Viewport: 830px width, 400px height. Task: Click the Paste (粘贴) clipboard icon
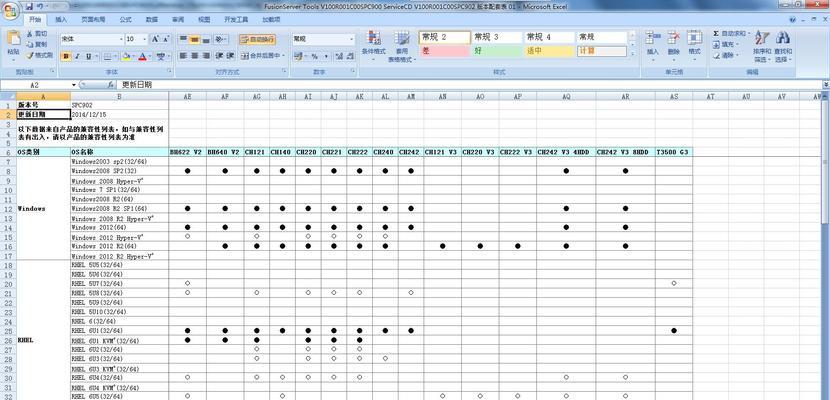13,40
